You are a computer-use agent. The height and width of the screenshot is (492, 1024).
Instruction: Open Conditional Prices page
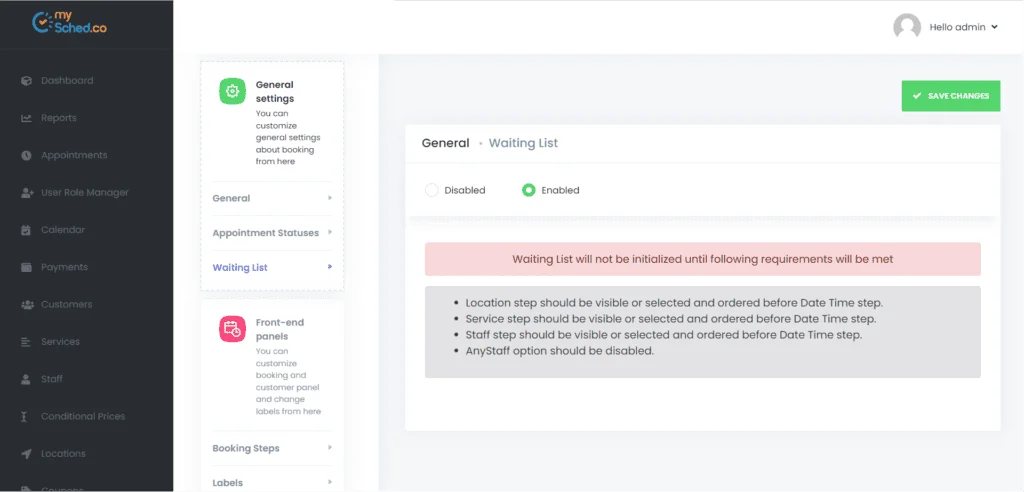83,416
